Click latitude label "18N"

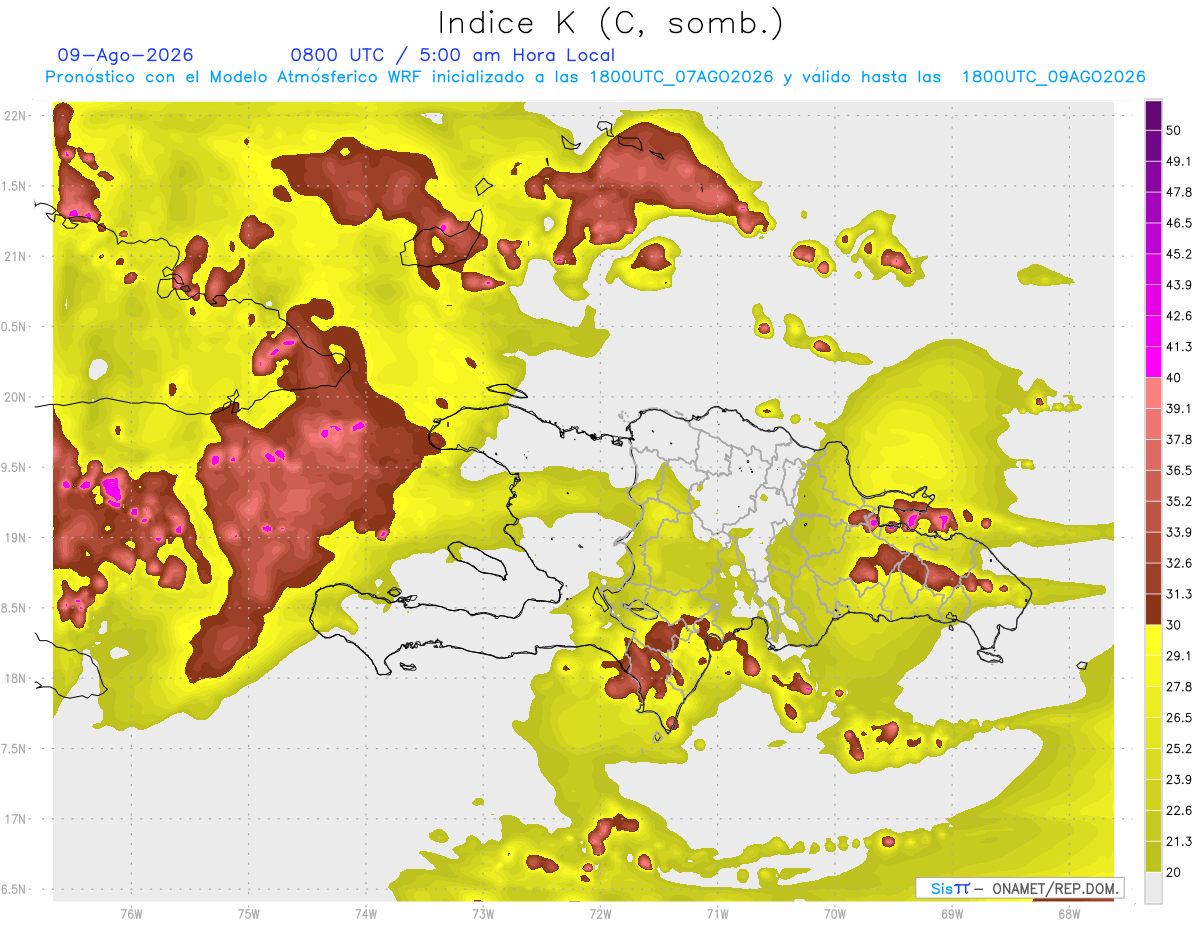tap(17, 679)
